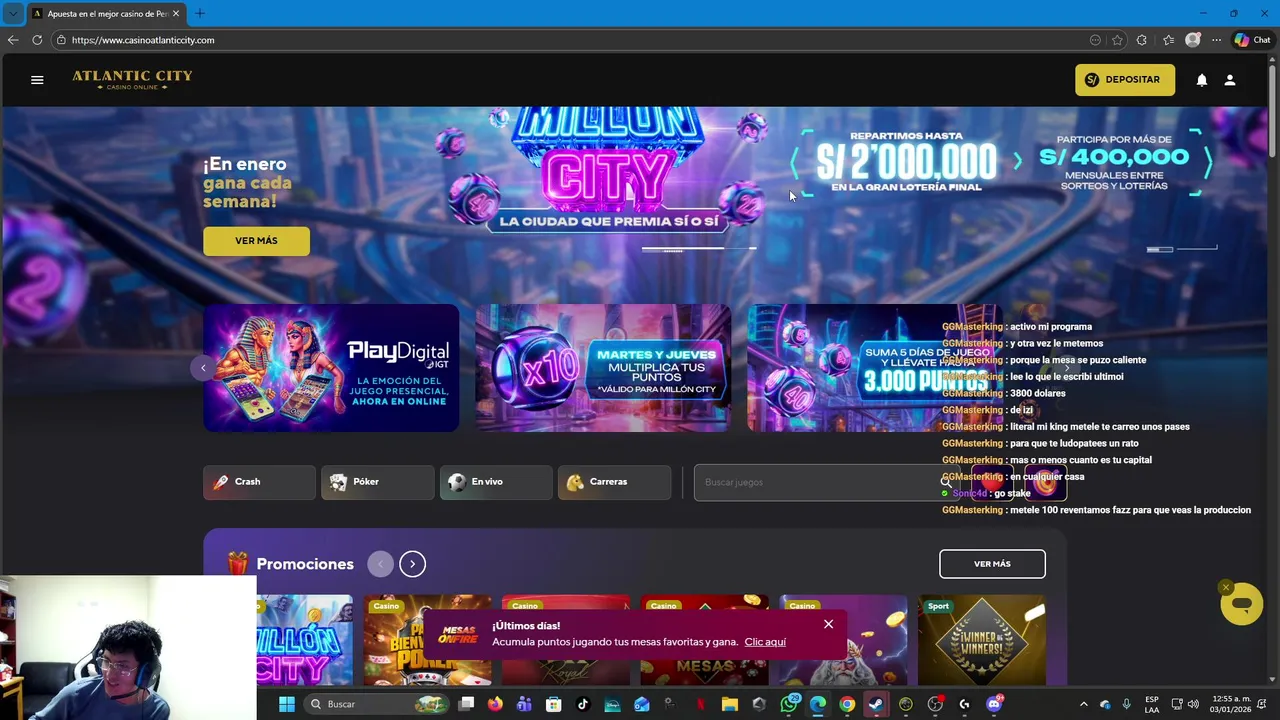This screenshot has height=720, width=1280.
Task: Open Steam from the taskbar
Action: tap(876, 704)
